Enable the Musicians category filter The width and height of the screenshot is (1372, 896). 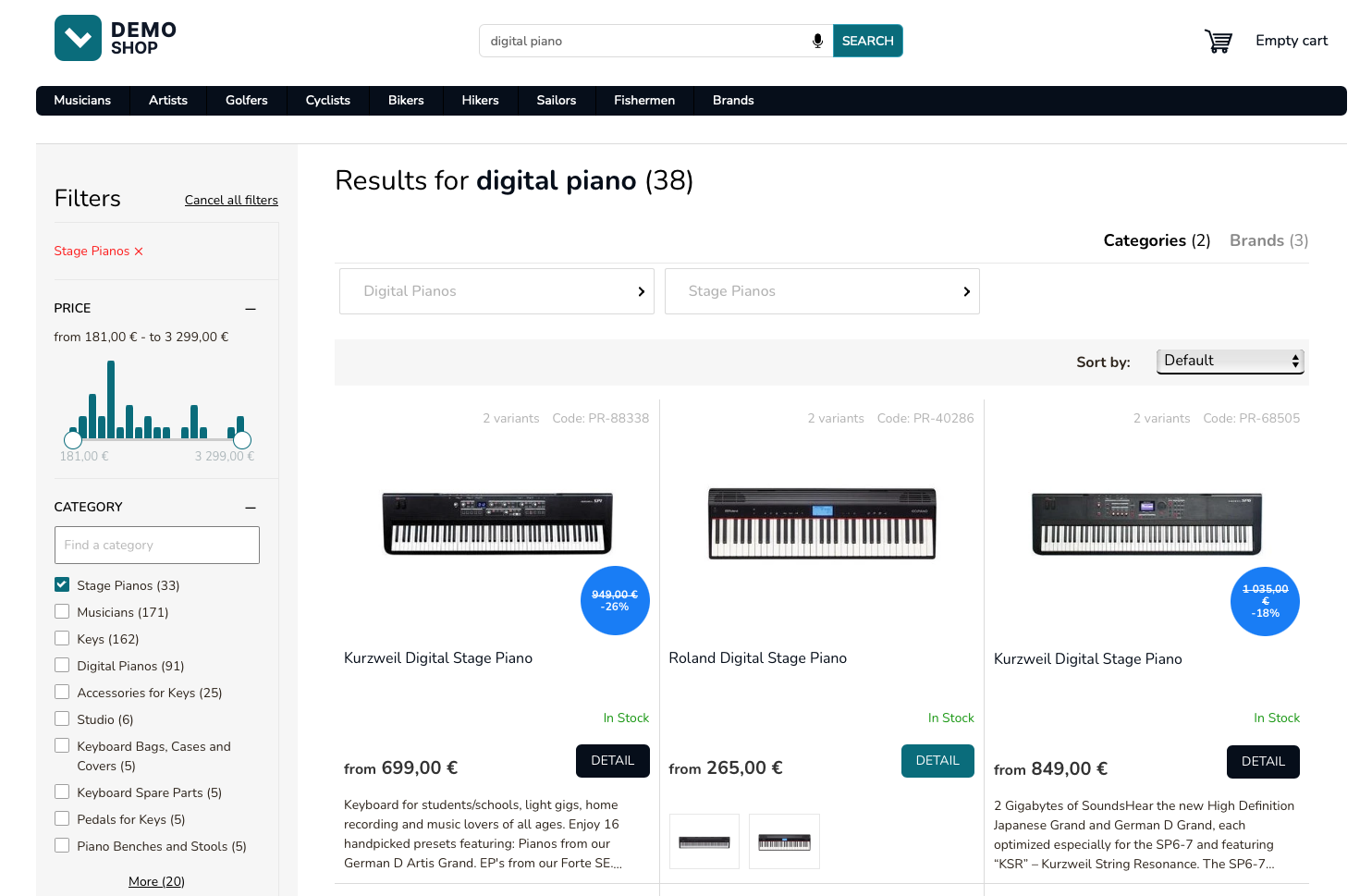tap(61, 611)
